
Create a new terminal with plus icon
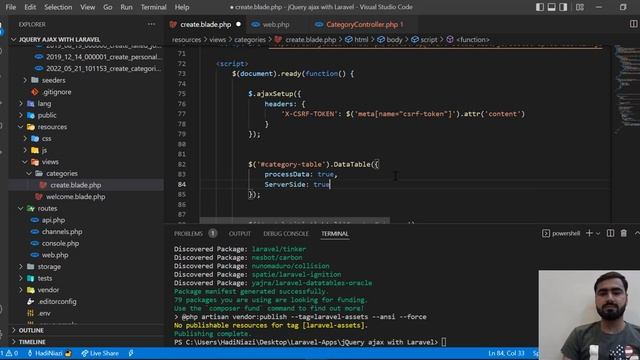pos(589,233)
